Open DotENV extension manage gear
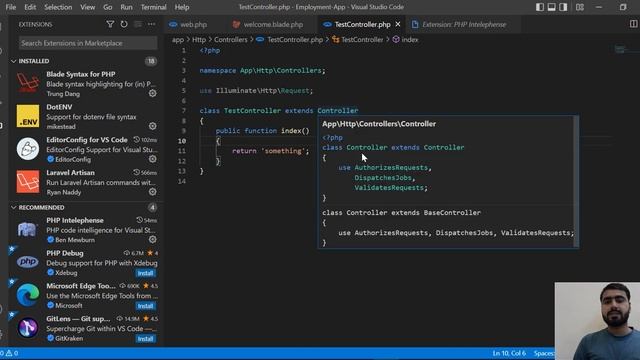The height and width of the screenshot is (360, 640). [x=153, y=126]
